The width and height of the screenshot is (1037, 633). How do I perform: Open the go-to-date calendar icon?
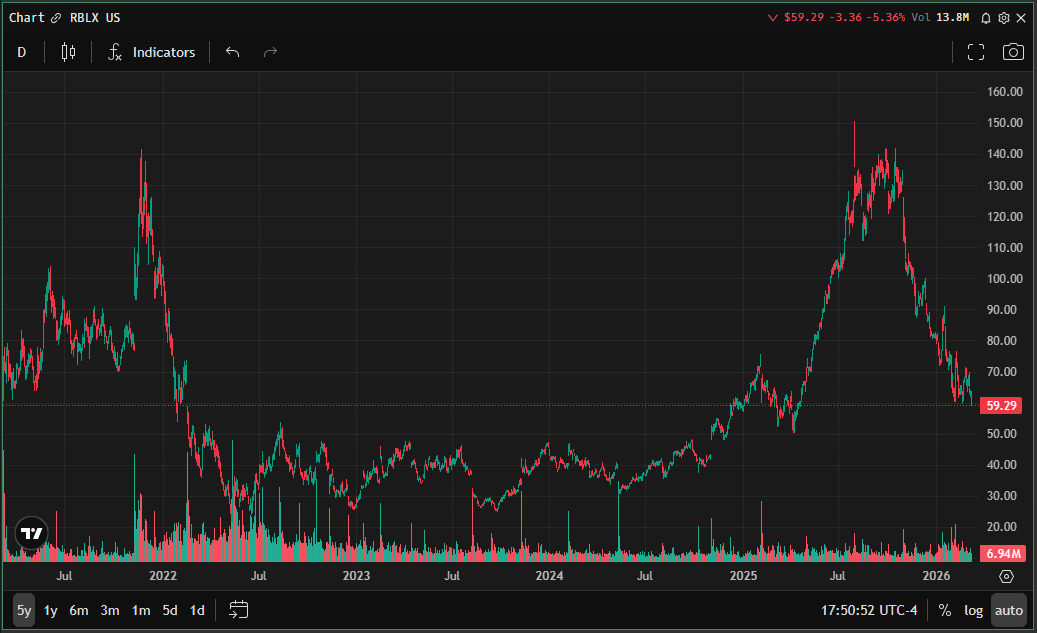point(238,609)
